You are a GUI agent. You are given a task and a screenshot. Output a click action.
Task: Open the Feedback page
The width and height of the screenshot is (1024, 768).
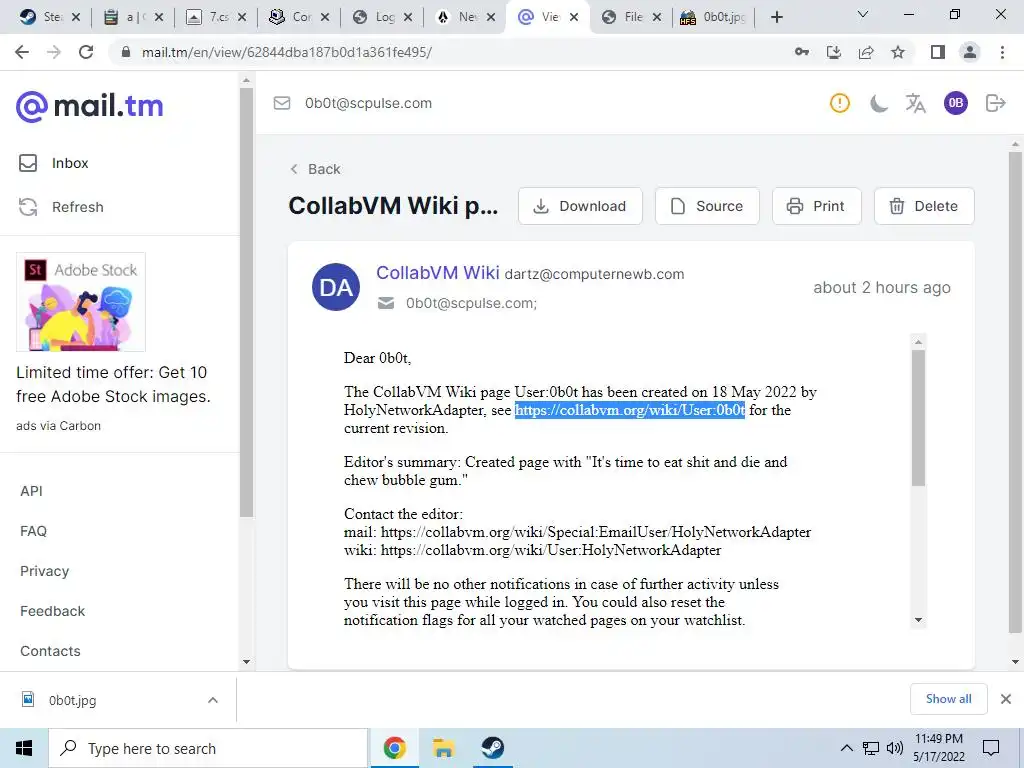point(52,611)
